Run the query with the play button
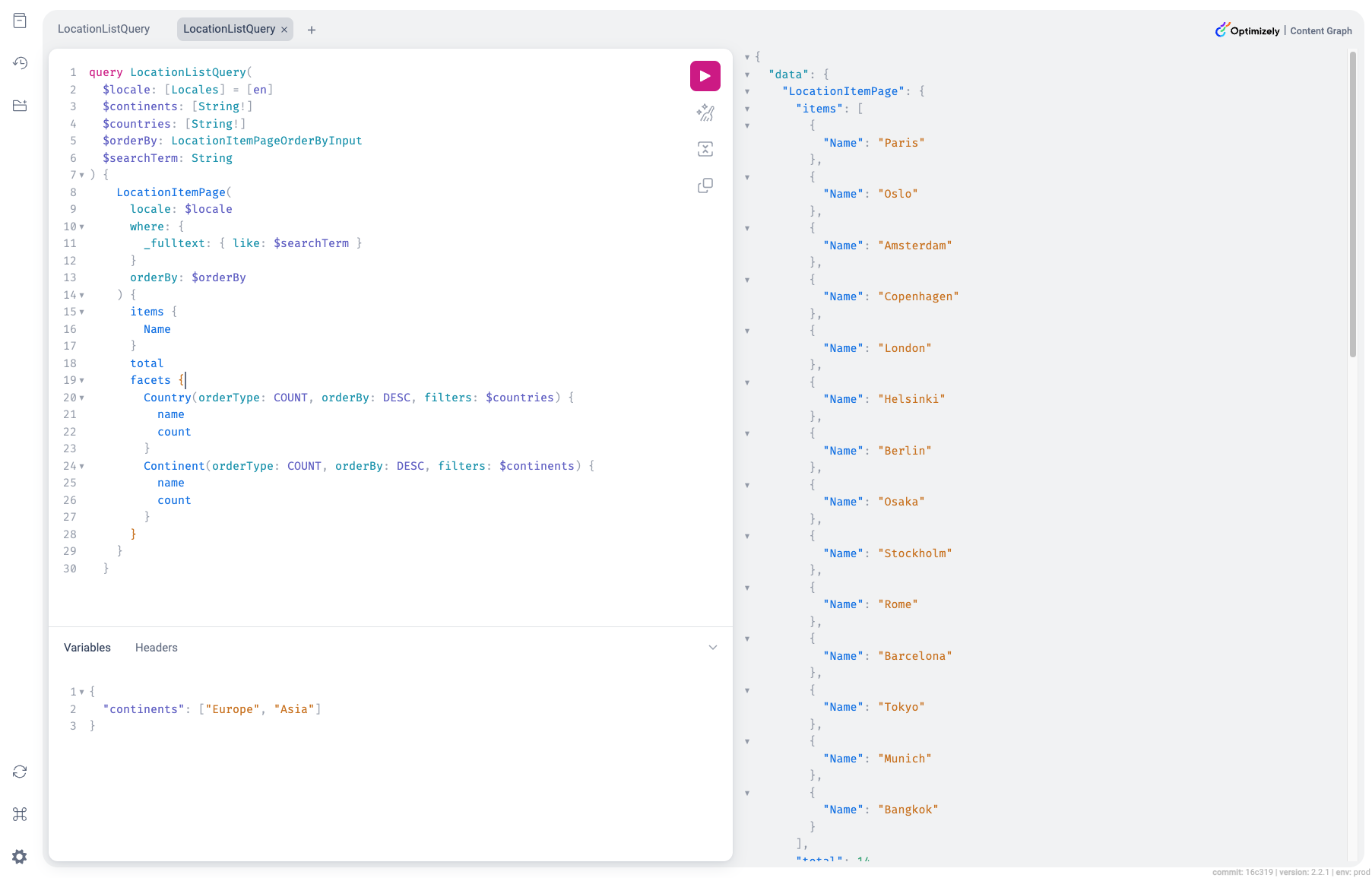The height and width of the screenshot is (878, 1372). click(x=705, y=76)
